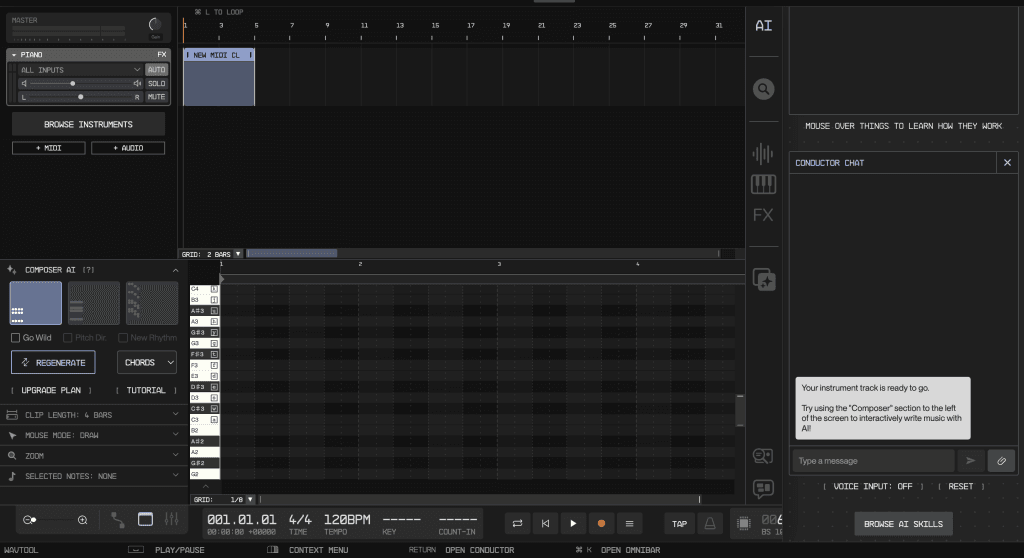Adjust the Piano track volume slider
The width and height of the screenshot is (1024, 558).
(72, 84)
